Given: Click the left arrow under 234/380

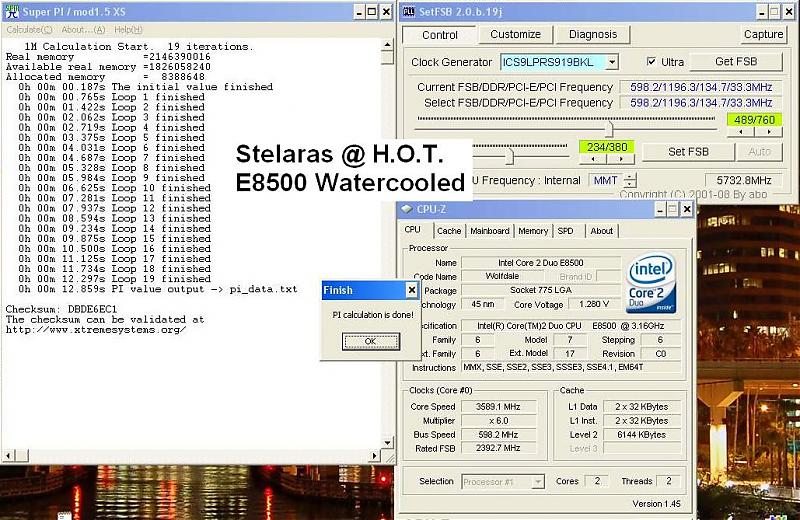Looking at the screenshot, I should [x=593, y=159].
